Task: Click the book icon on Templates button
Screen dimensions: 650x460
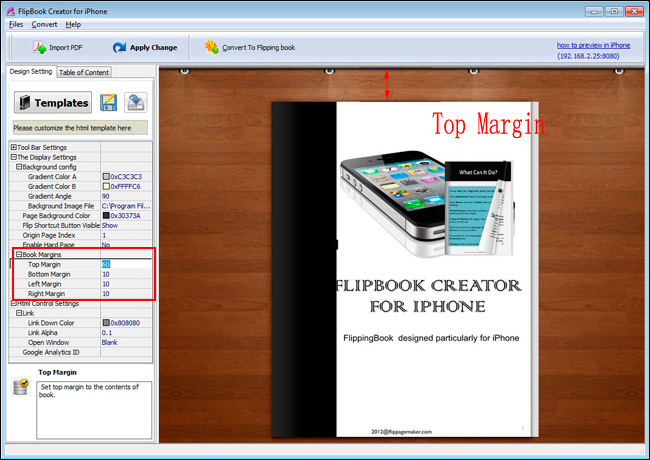Action: (x=24, y=102)
